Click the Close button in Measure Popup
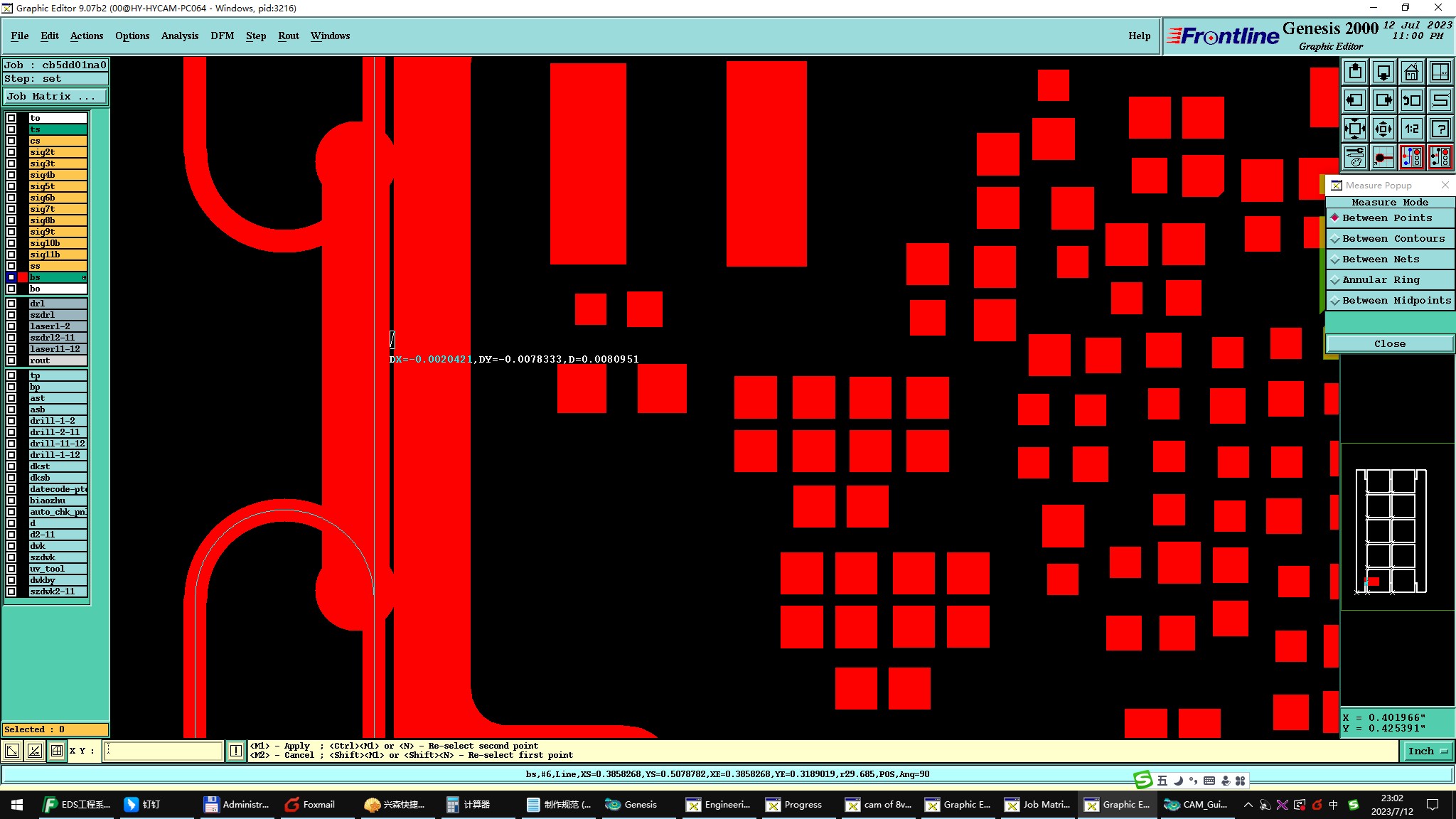Screen dimensions: 1456x819 1389,344
